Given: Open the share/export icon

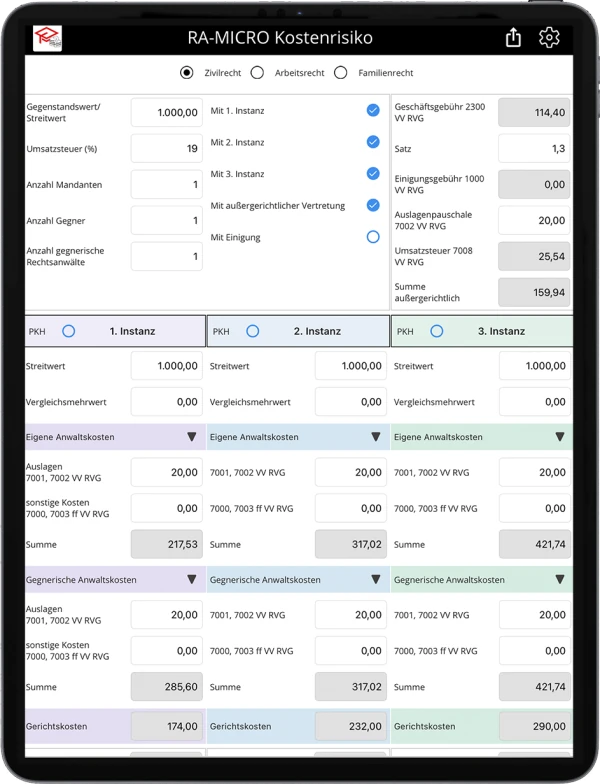Looking at the screenshot, I should tap(513, 38).
